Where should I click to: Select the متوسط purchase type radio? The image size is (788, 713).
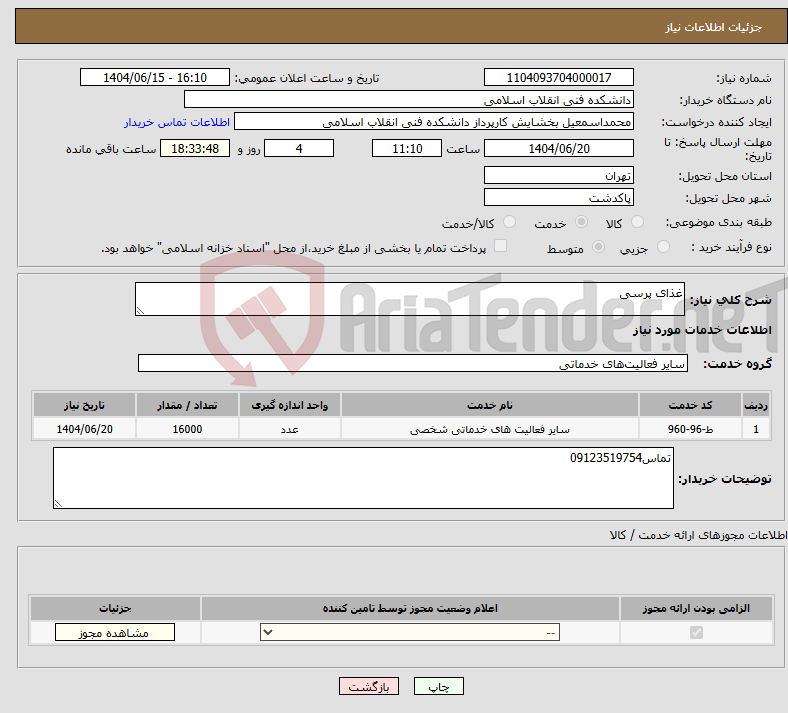coord(598,247)
